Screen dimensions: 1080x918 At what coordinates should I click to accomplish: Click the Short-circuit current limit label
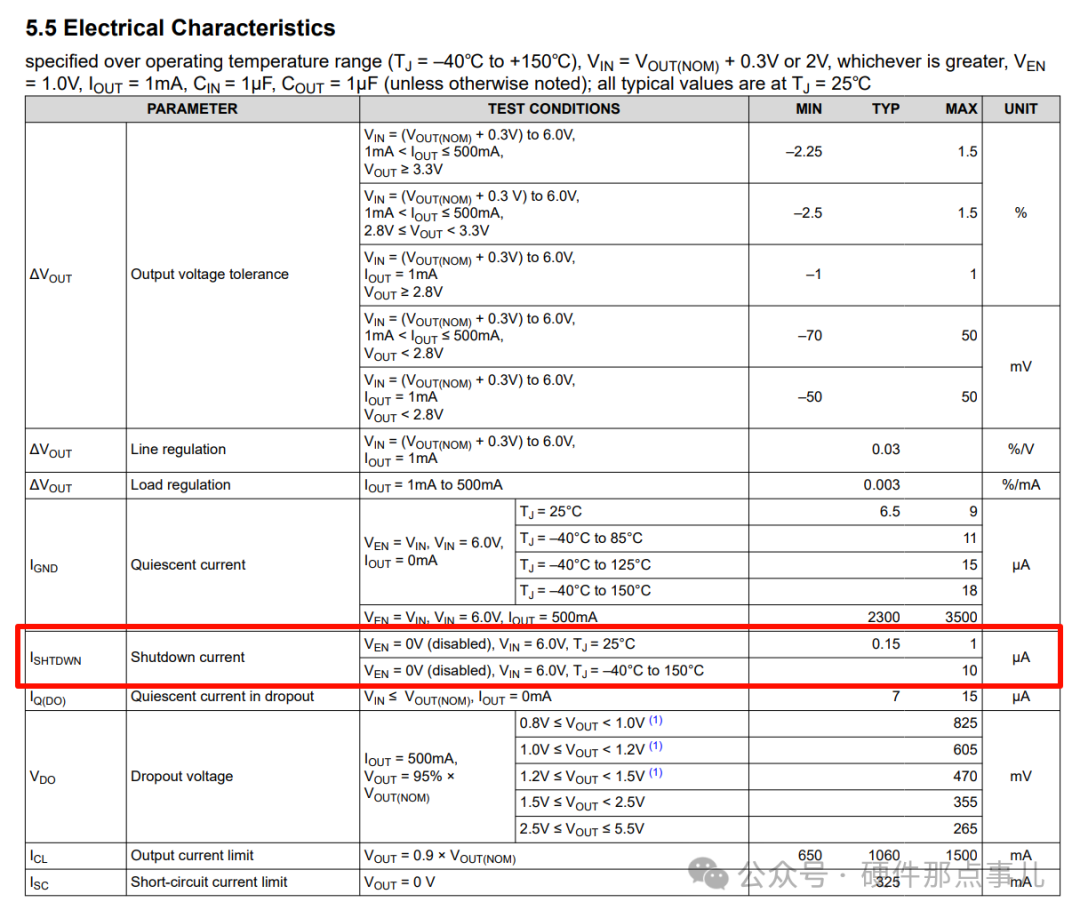tap(209, 882)
